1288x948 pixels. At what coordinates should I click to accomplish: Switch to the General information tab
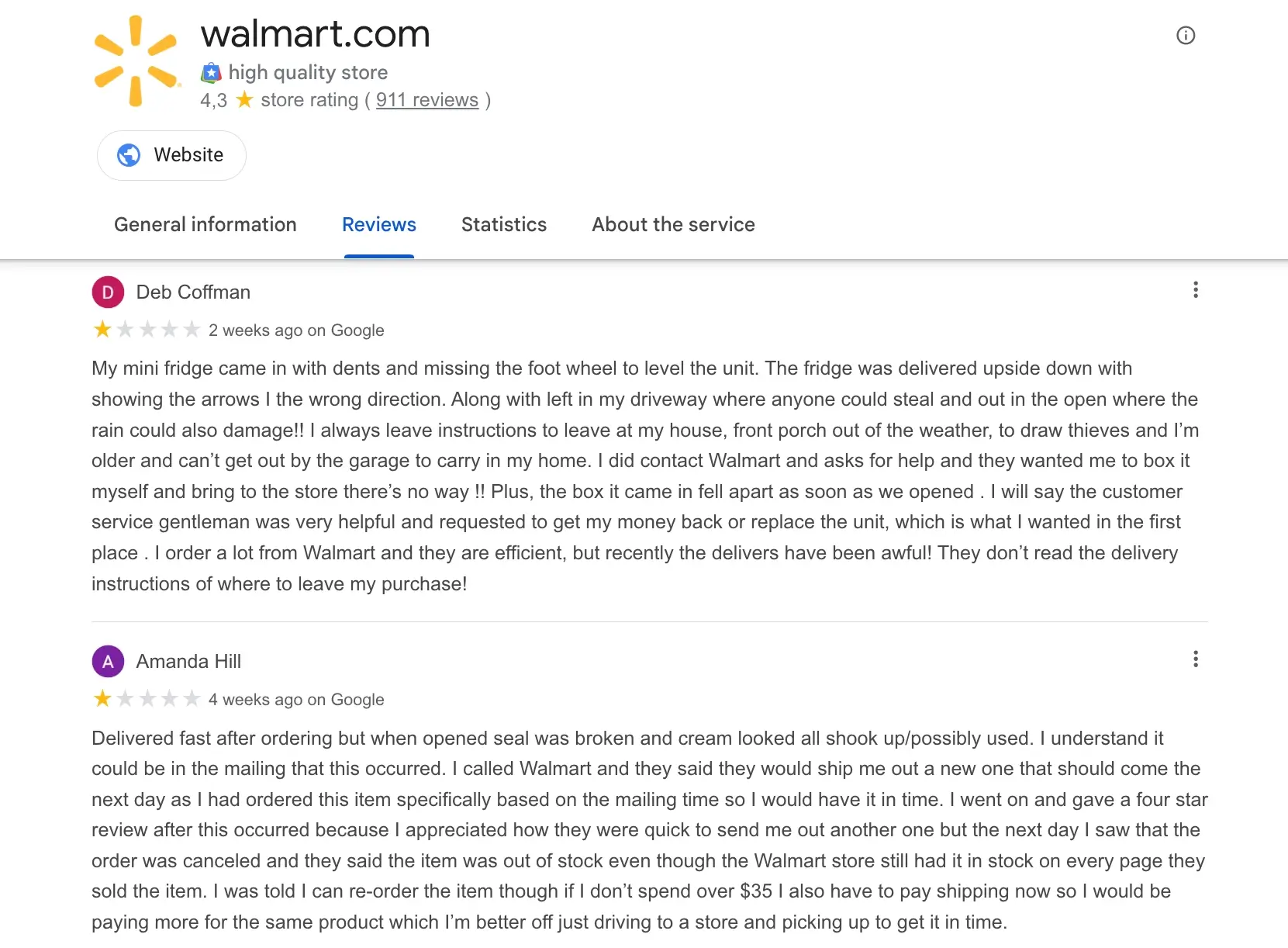(205, 225)
